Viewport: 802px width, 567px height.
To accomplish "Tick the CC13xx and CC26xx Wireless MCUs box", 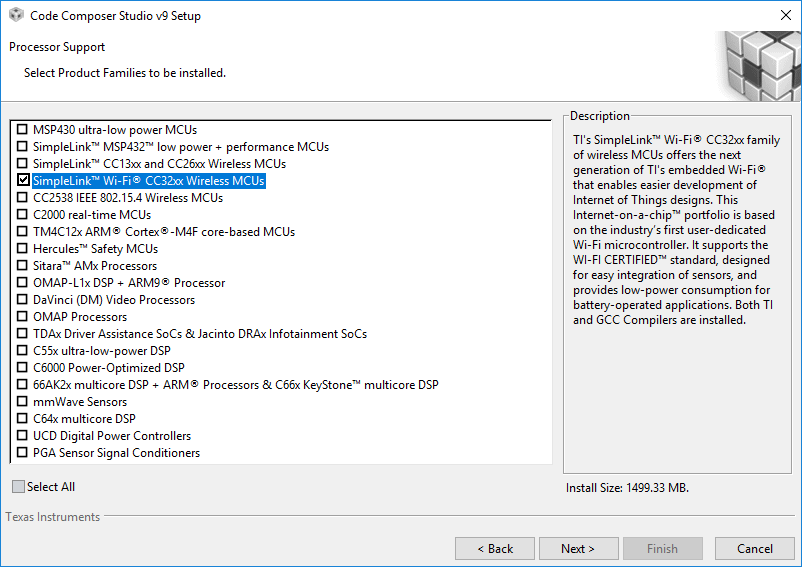I will [x=22, y=163].
